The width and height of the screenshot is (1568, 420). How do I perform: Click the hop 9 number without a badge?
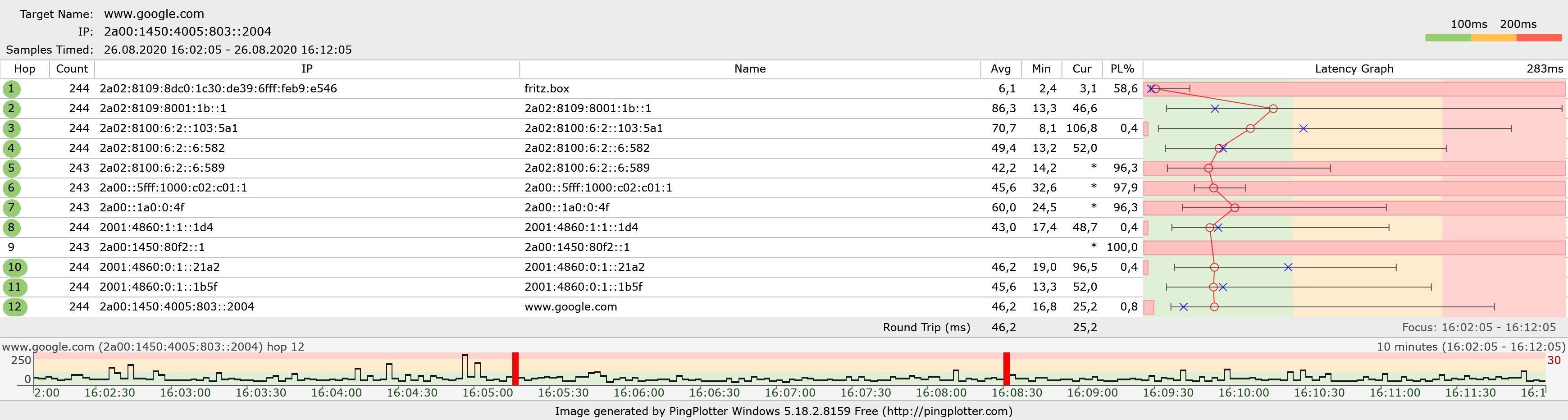11,247
